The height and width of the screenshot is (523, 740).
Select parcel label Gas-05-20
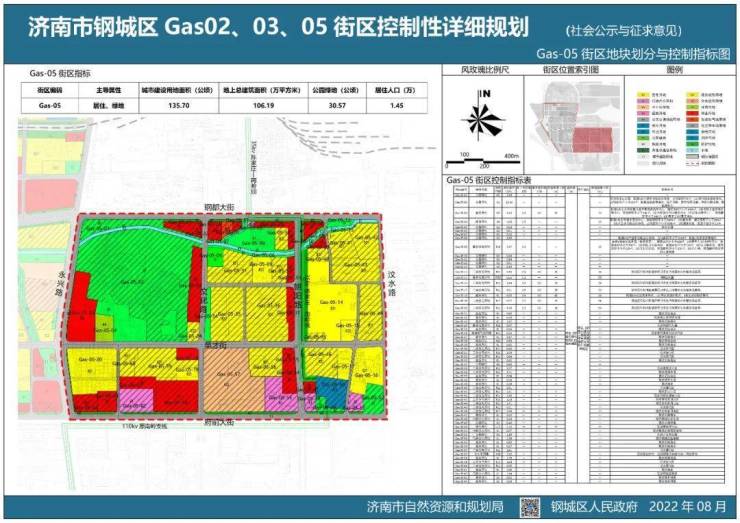coord(90,360)
